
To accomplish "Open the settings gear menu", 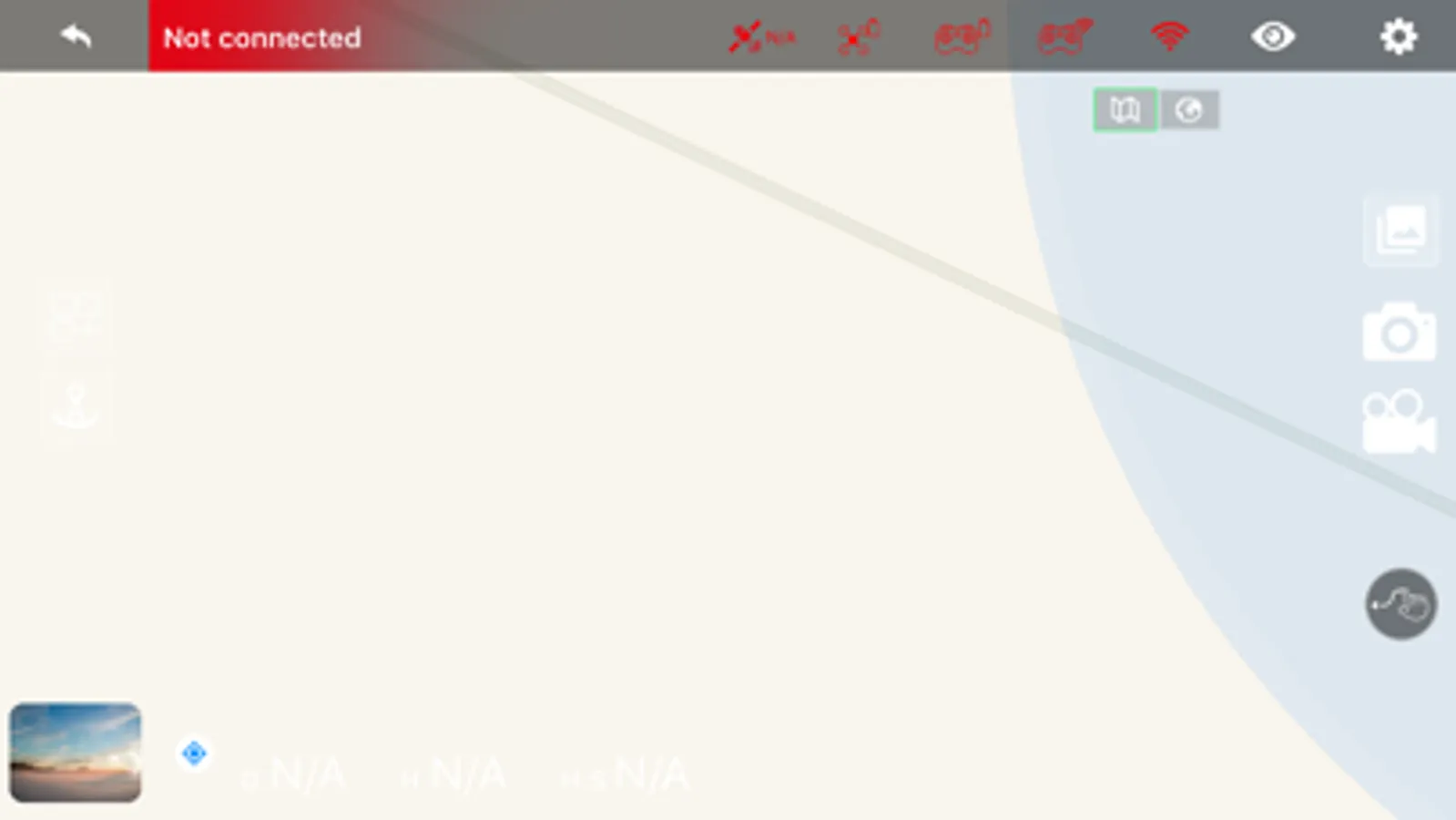I will (x=1398, y=36).
